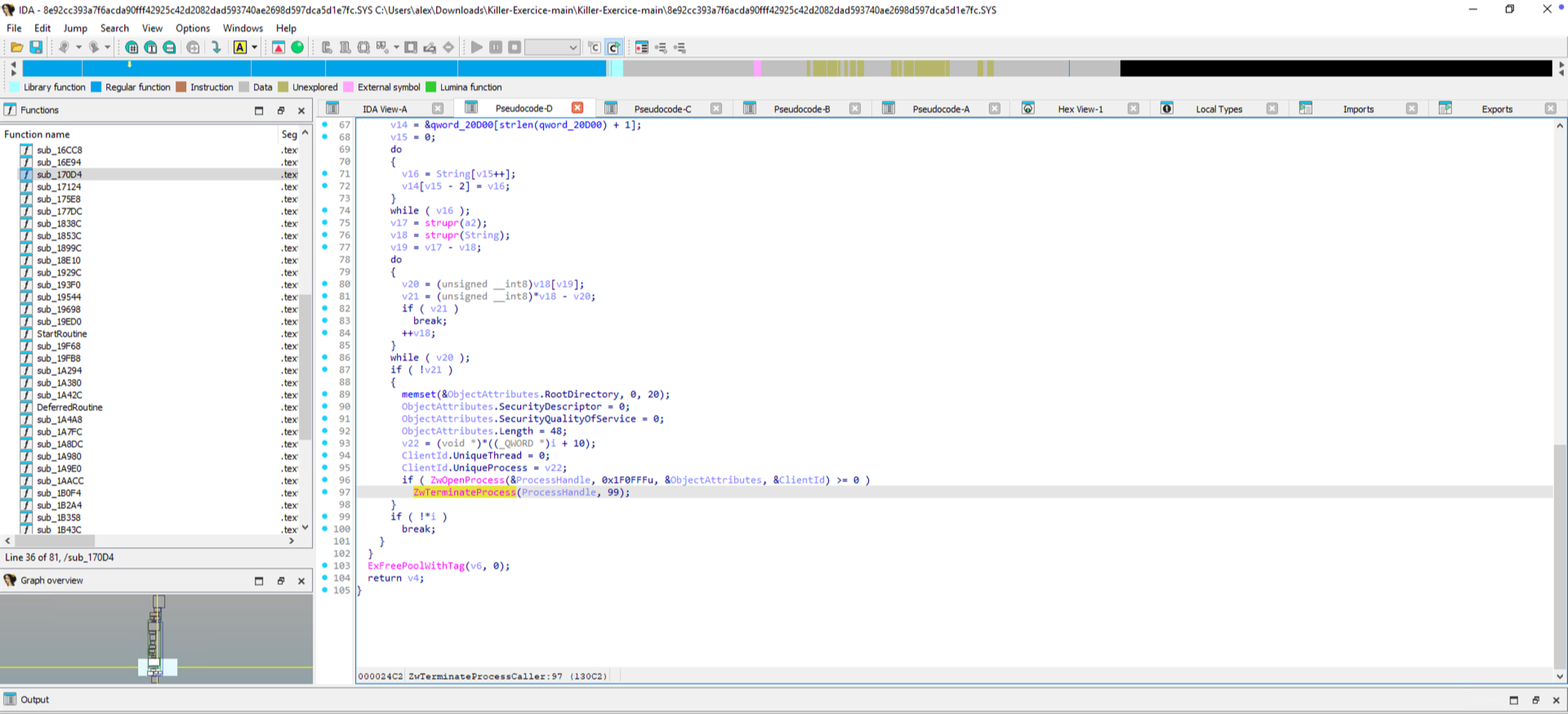Click the green circle toolbar icon

pyautogui.click(x=297, y=47)
